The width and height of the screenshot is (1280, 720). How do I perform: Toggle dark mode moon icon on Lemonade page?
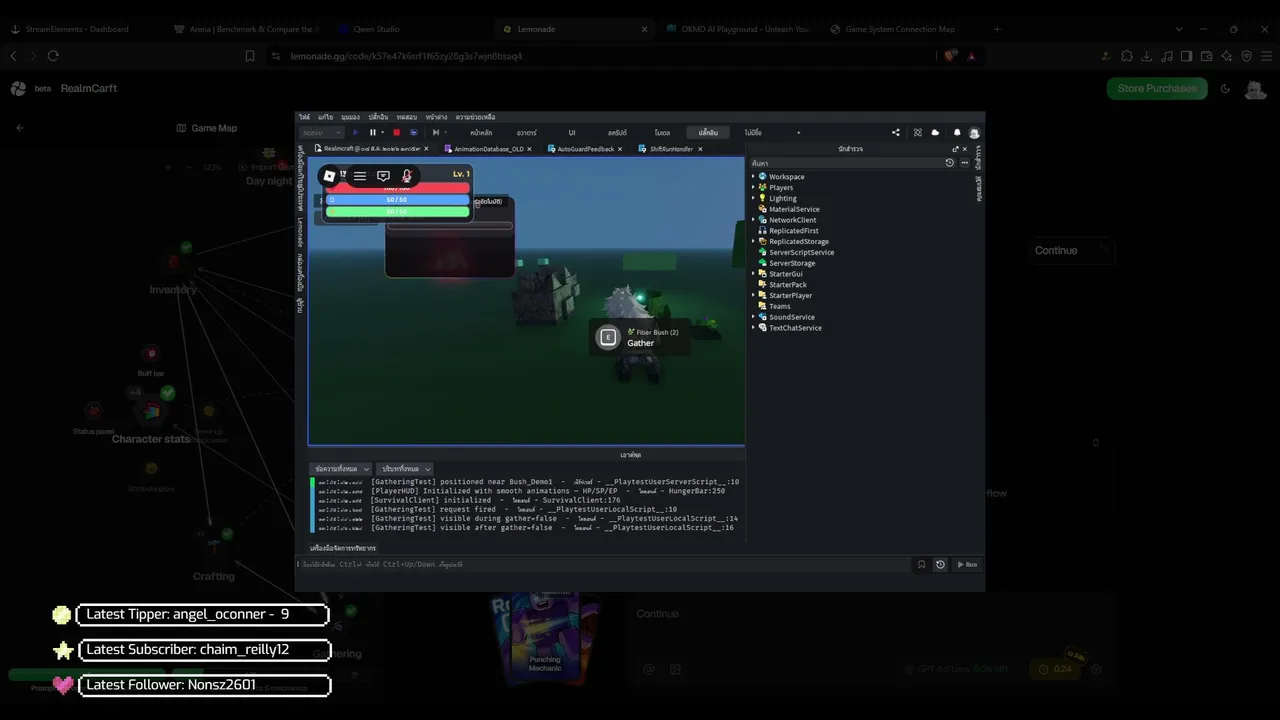point(1226,88)
